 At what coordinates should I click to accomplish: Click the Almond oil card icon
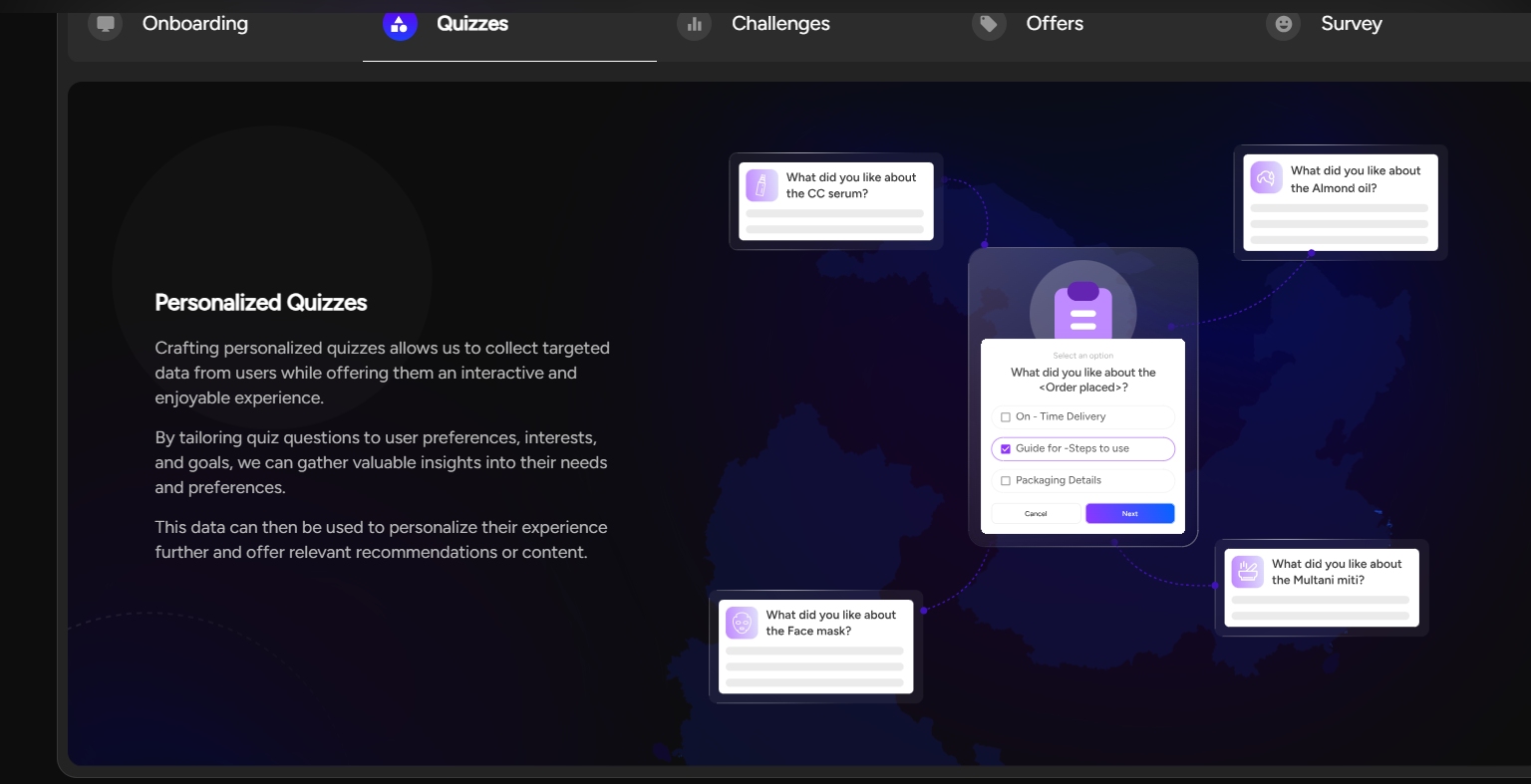coord(1267,178)
